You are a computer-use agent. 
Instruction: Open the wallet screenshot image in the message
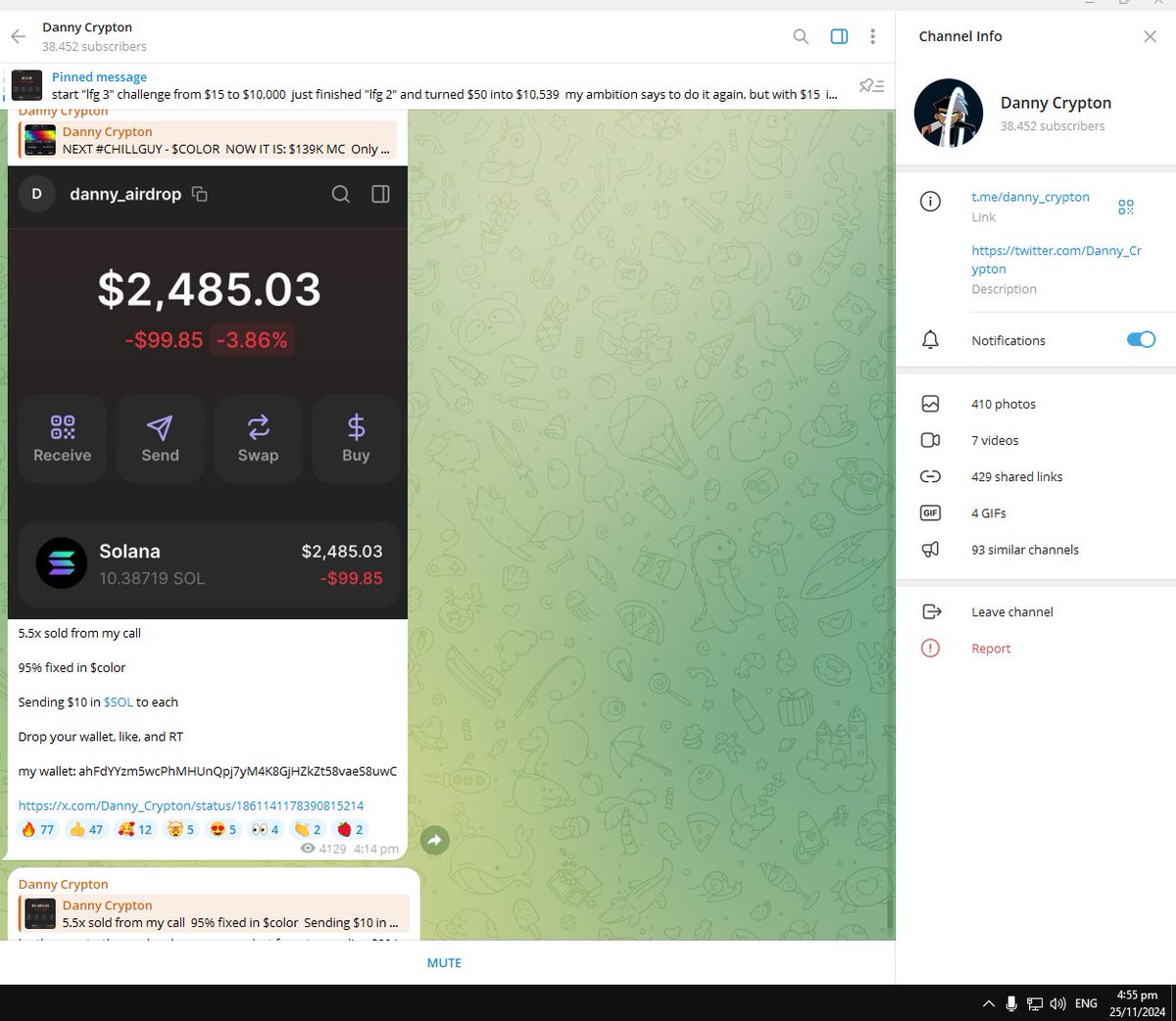tap(208, 392)
